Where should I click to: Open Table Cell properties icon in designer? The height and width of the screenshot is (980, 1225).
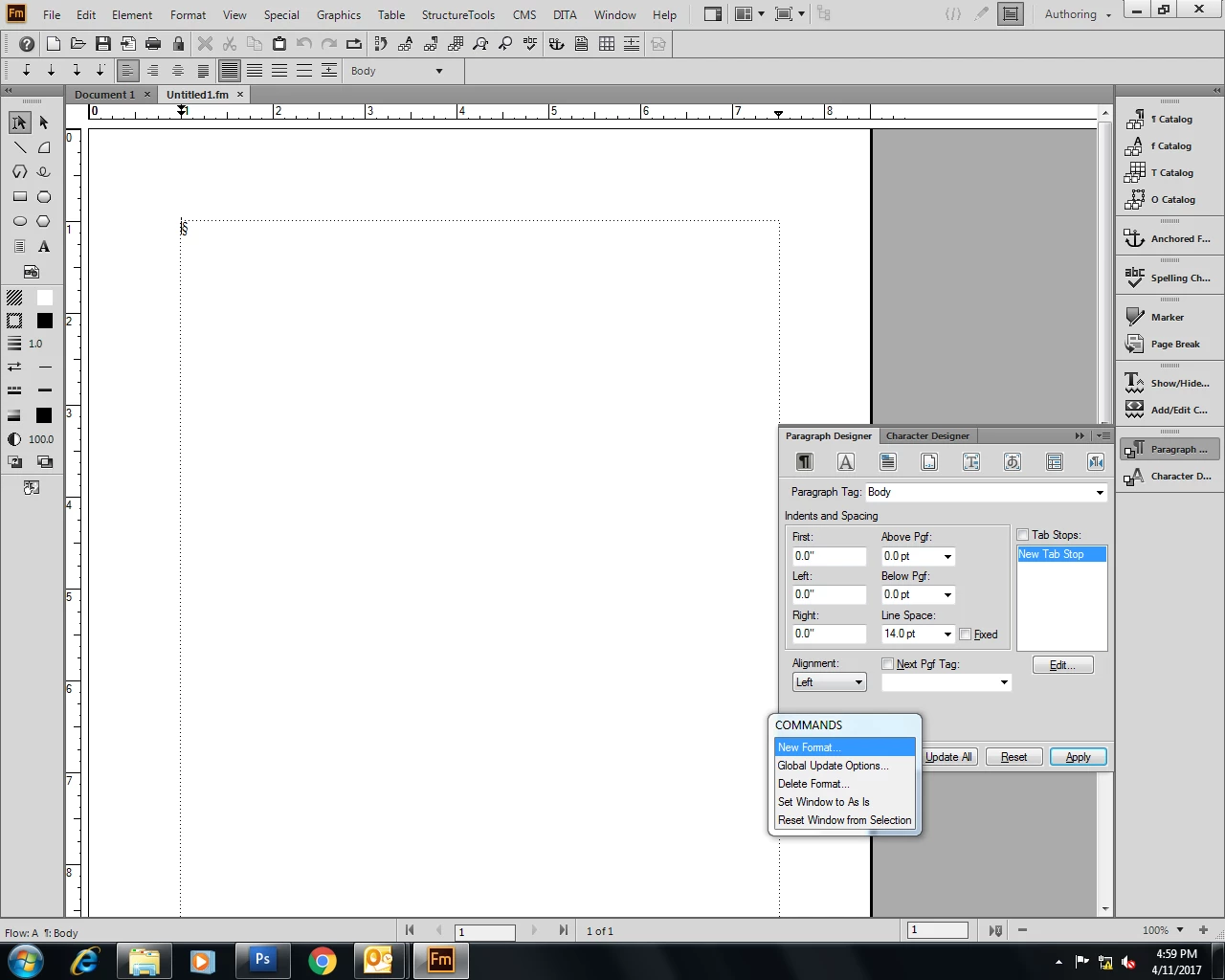(x=1055, y=462)
